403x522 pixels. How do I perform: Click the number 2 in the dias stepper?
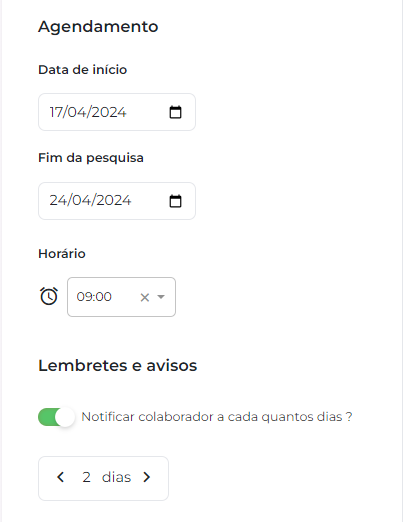[86, 477]
